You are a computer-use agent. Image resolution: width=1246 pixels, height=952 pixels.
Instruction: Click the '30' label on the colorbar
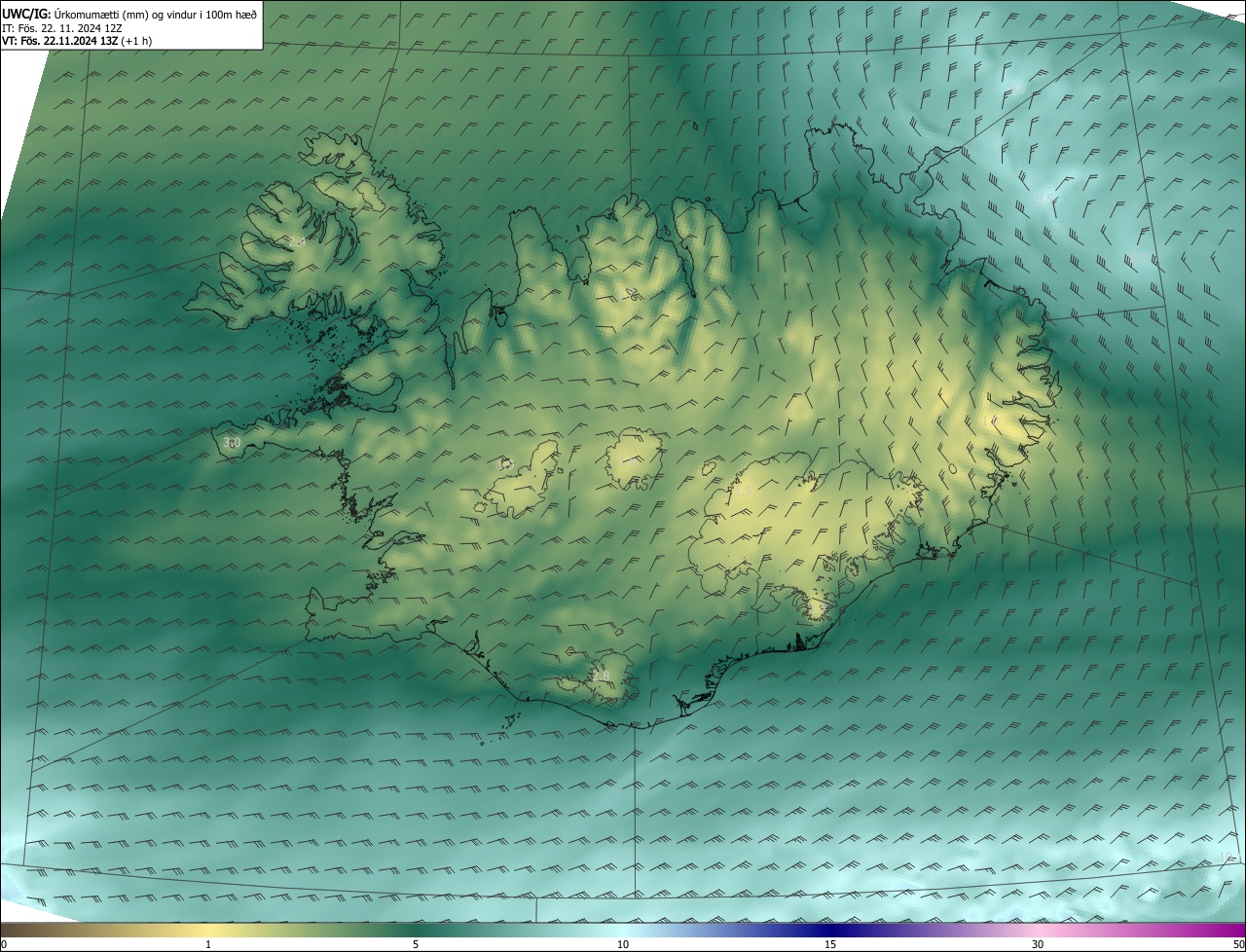(1038, 944)
